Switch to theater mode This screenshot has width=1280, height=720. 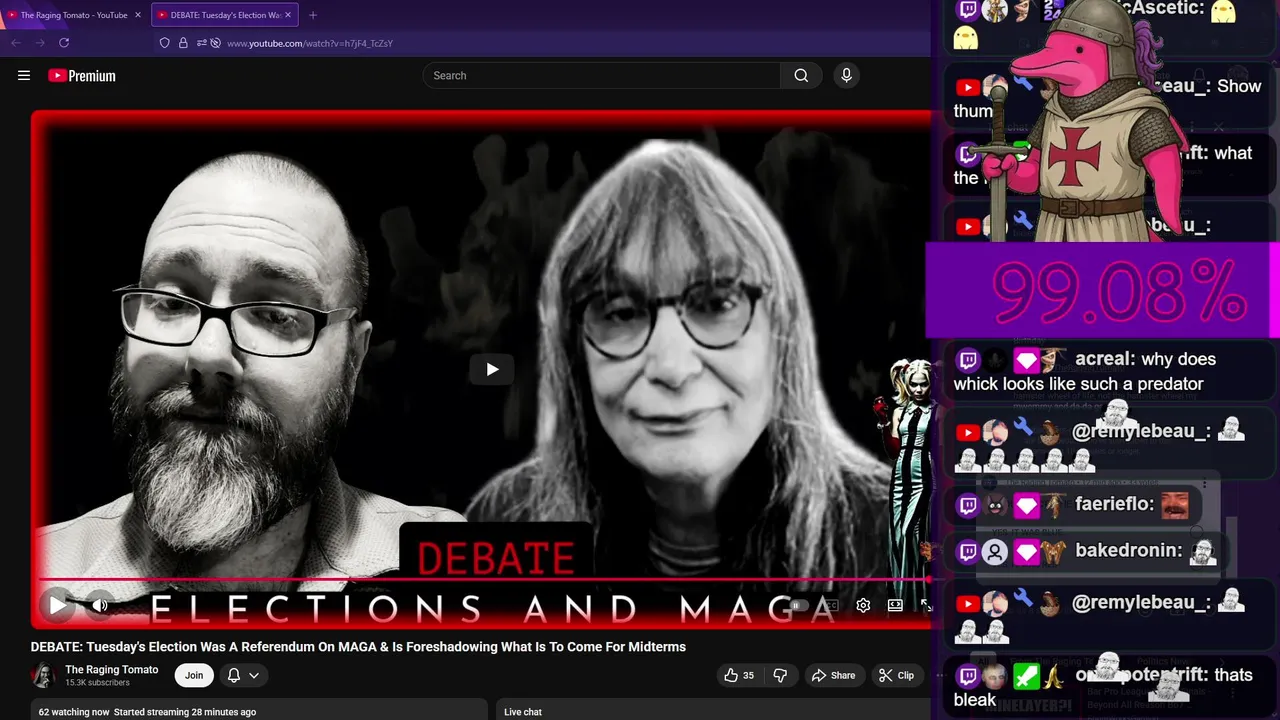point(895,605)
